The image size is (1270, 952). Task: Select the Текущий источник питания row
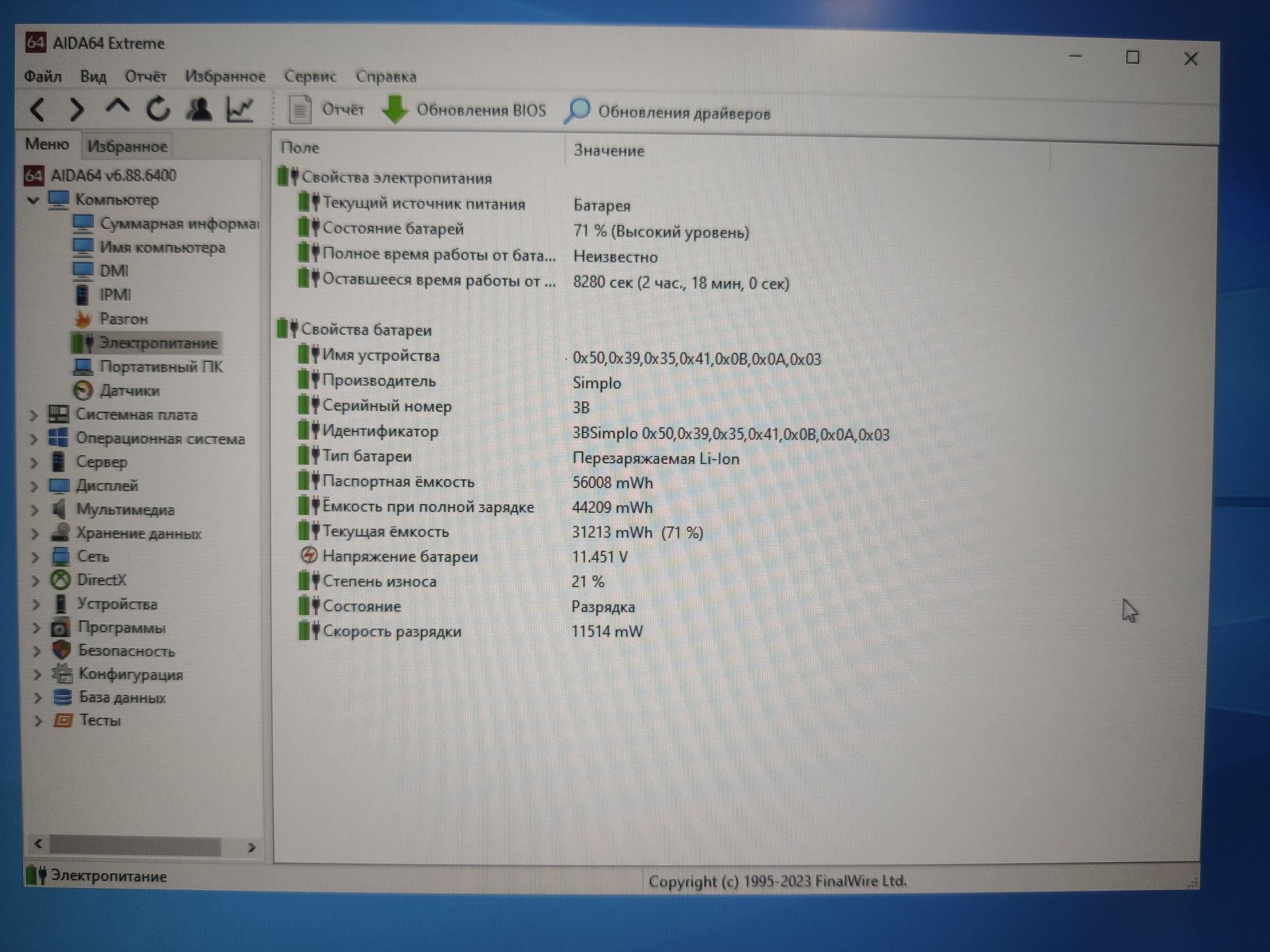[464, 204]
